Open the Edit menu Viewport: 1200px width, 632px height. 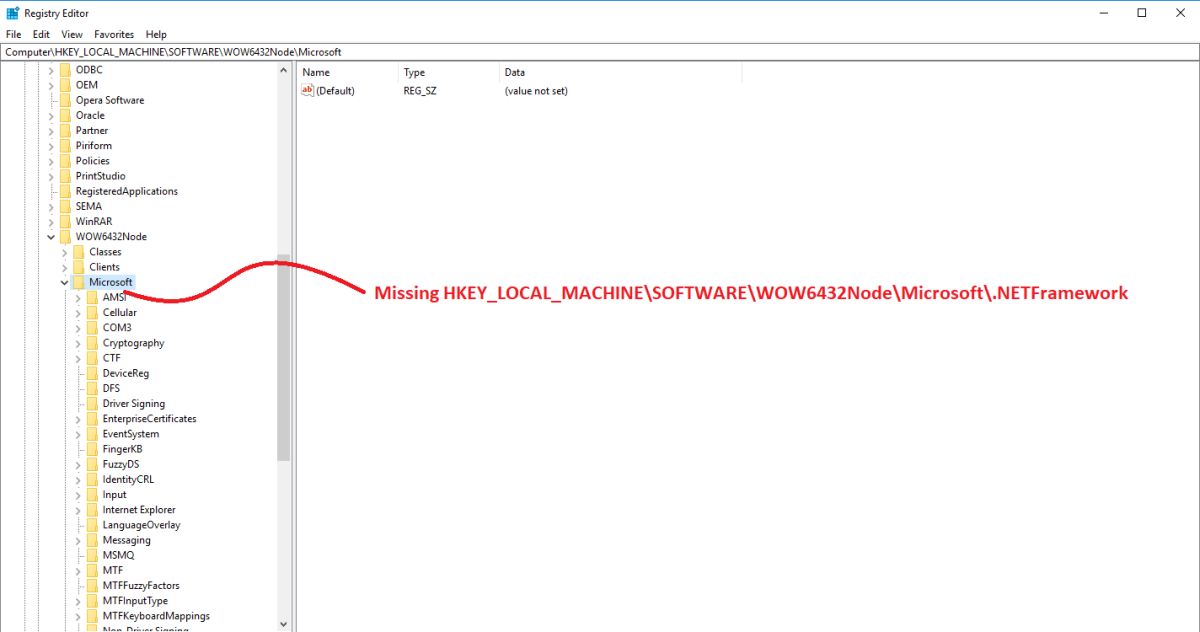pos(41,34)
